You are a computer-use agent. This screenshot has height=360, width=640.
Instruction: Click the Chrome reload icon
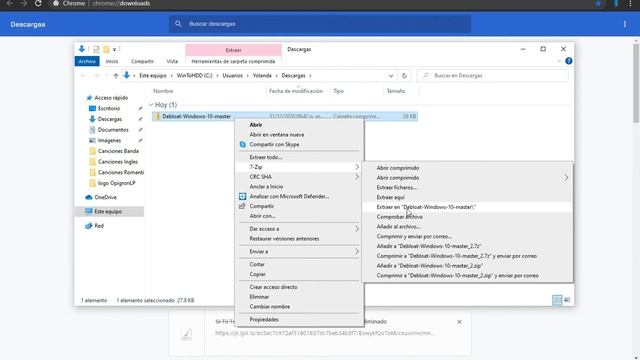point(38,3)
